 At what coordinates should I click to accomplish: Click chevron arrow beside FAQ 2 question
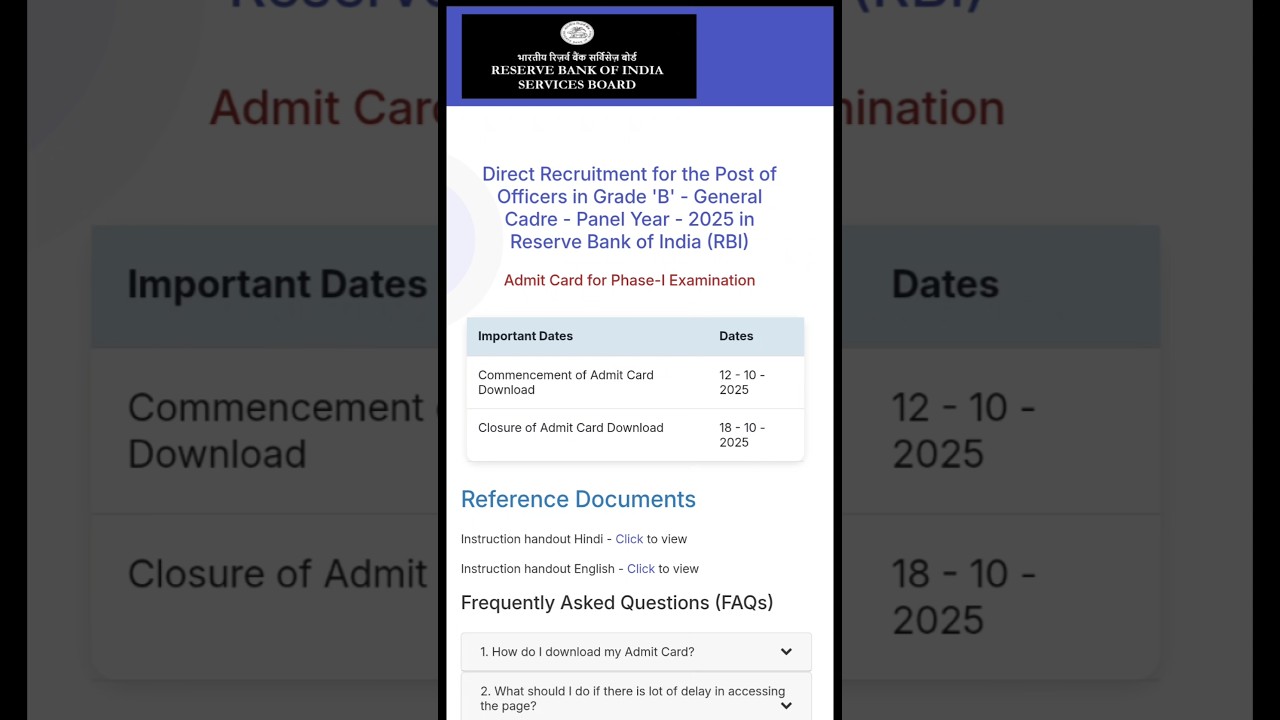coord(786,706)
